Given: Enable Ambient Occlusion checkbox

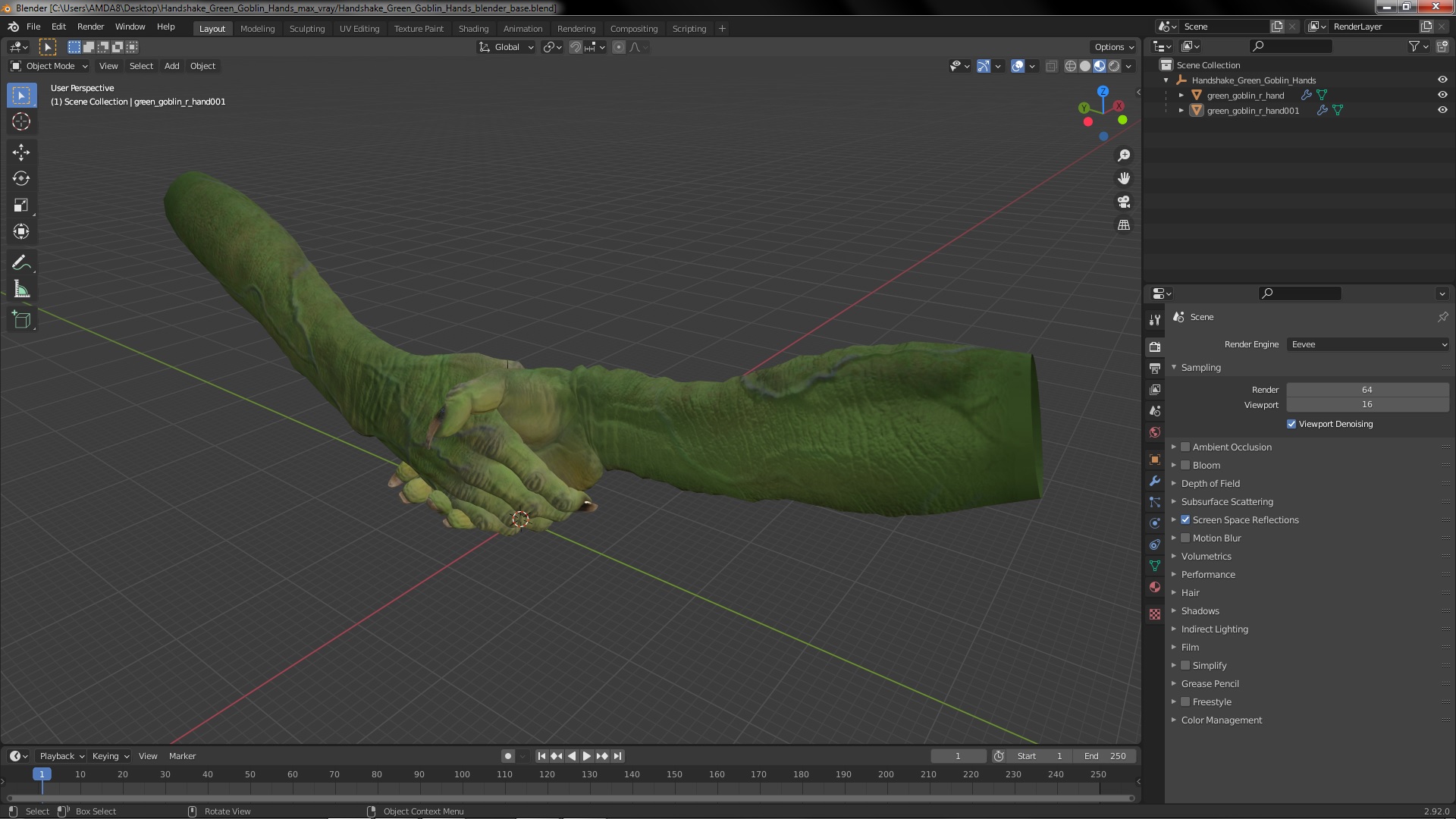Looking at the screenshot, I should (1185, 447).
